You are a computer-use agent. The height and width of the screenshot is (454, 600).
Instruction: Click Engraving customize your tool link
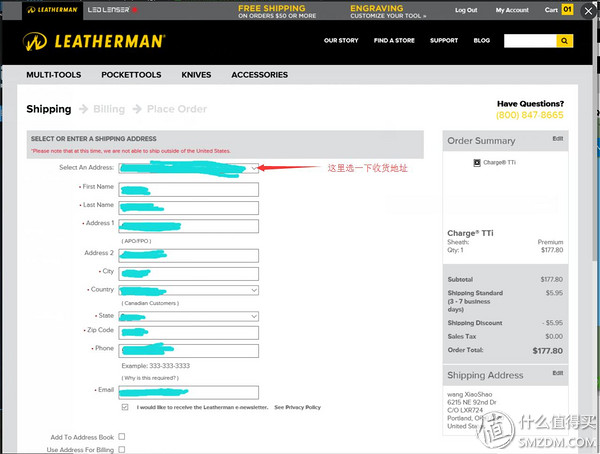tap(388, 11)
